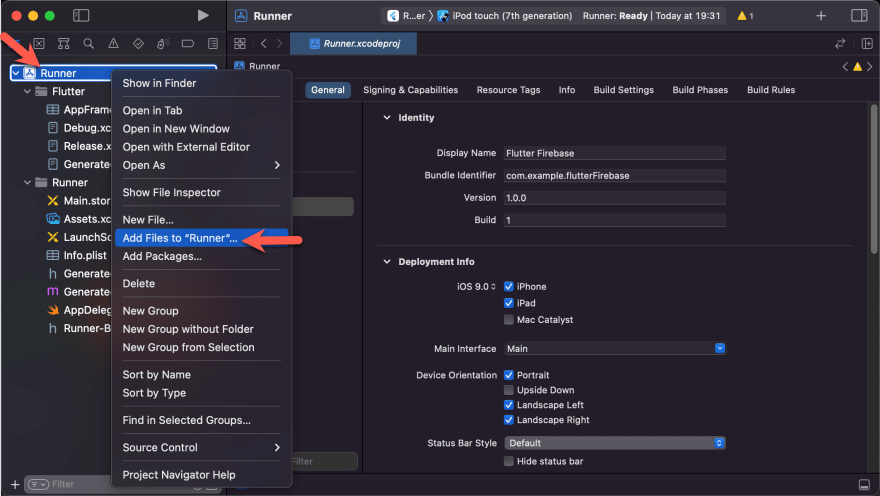Toggle the iPad checkbox
This screenshot has height=496, width=880.
pos(508,303)
